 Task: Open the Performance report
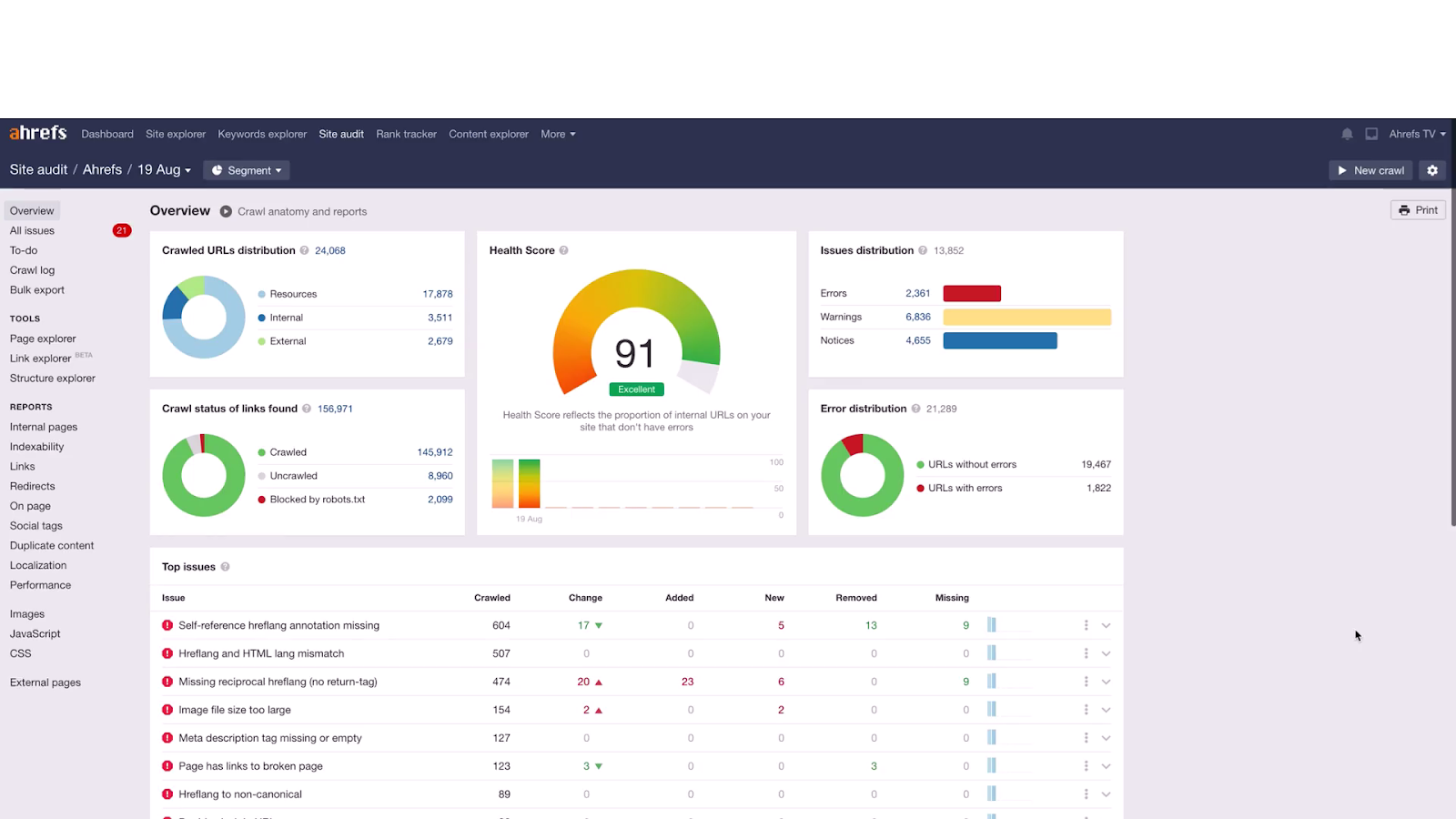tap(40, 585)
